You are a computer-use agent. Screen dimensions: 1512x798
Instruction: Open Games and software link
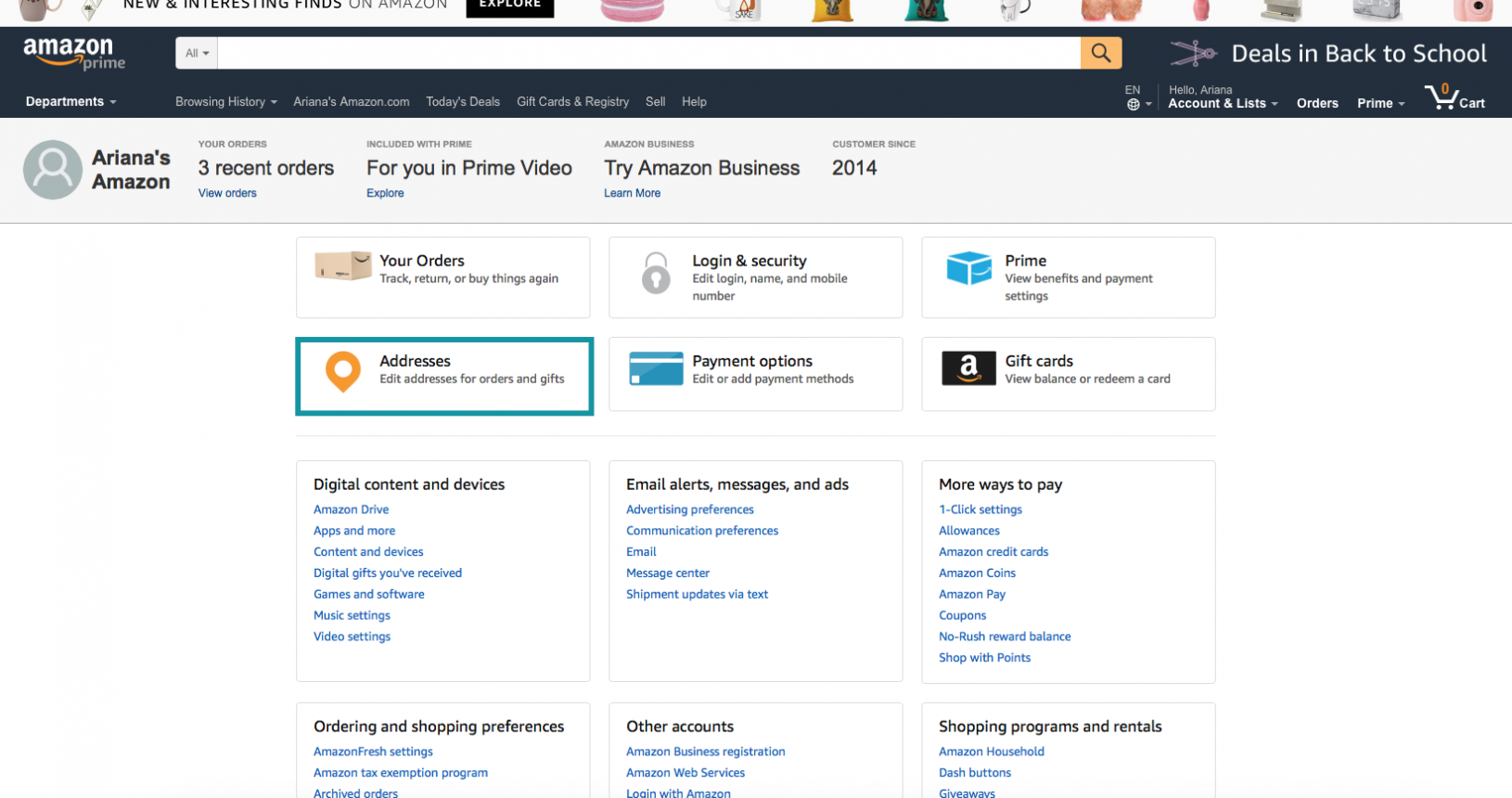coord(369,595)
